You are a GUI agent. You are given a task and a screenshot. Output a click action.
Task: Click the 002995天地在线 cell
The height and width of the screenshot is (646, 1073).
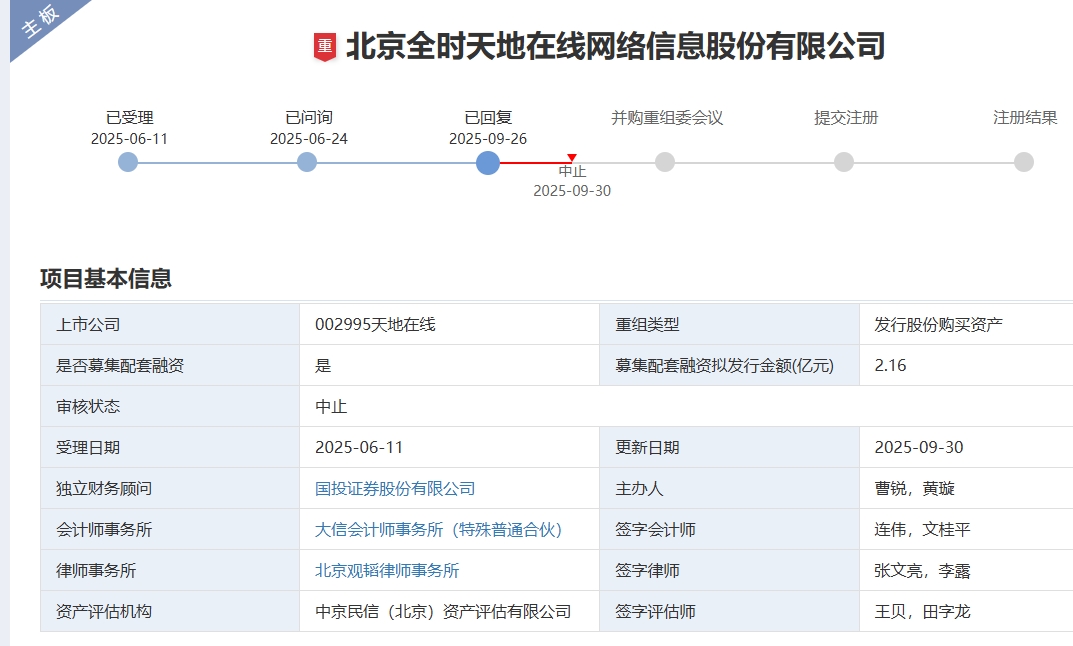(449, 324)
